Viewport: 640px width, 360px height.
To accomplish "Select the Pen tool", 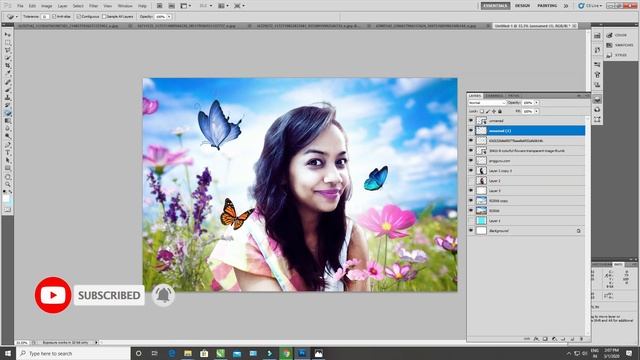I will point(8,144).
